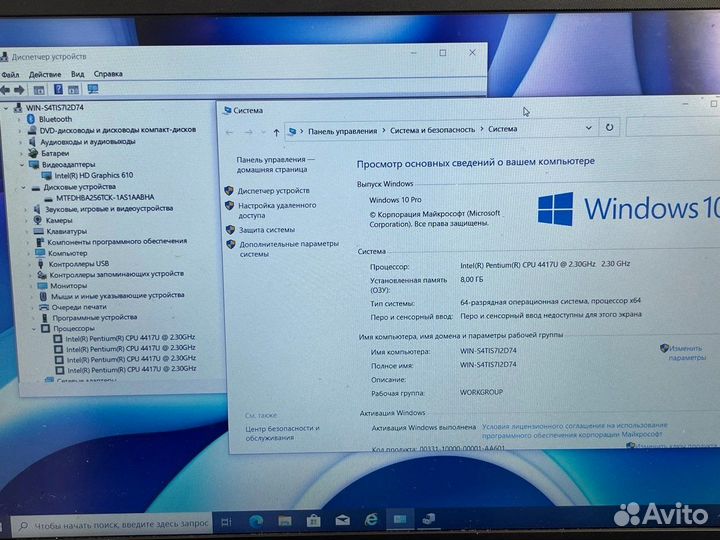
Task: Select the Камеры device category
Action: 59,220
